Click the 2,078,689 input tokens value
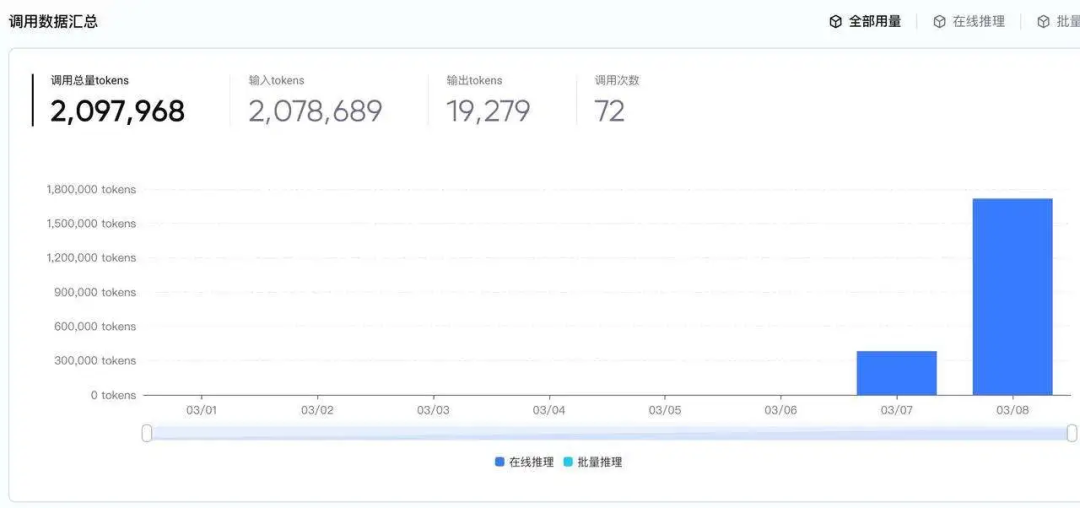The width and height of the screenshot is (1080, 508). click(x=315, y=111)
